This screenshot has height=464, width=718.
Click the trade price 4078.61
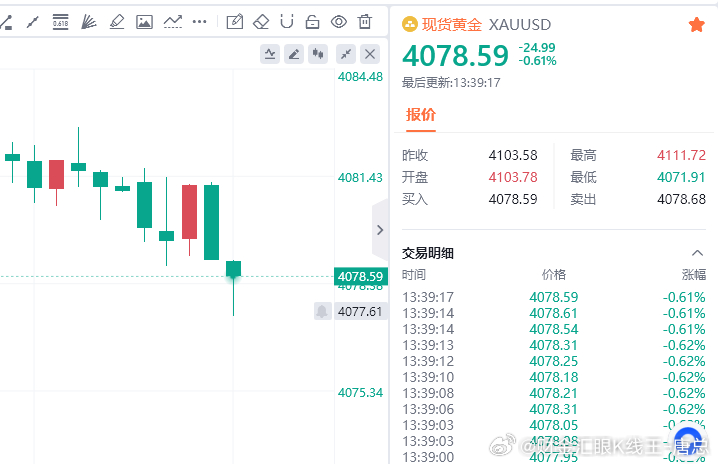point(554,313)
